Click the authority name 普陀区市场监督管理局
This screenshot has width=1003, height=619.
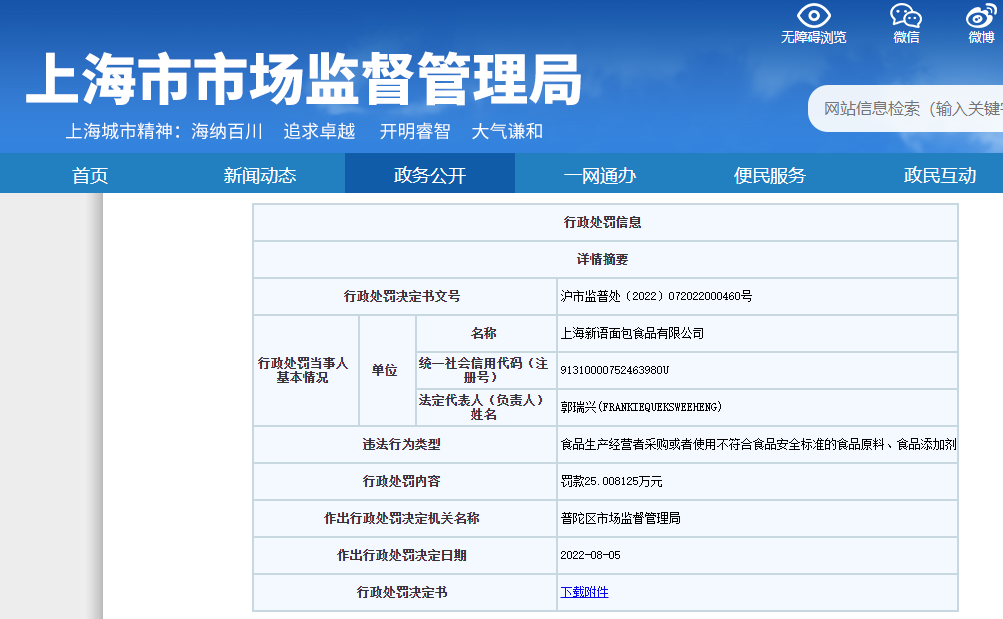pos(620,518)
